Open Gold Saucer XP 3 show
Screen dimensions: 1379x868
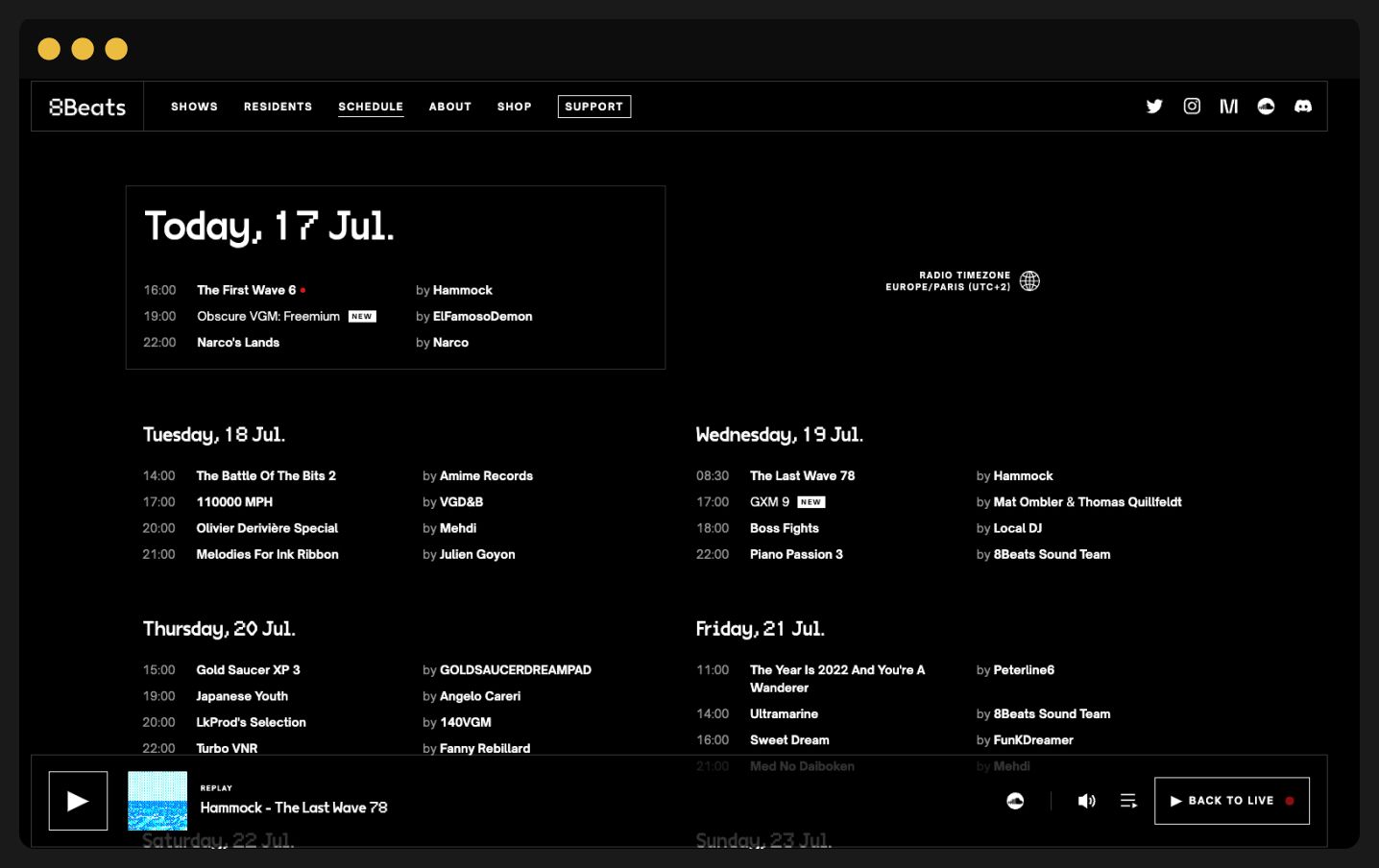click(249, 670)
